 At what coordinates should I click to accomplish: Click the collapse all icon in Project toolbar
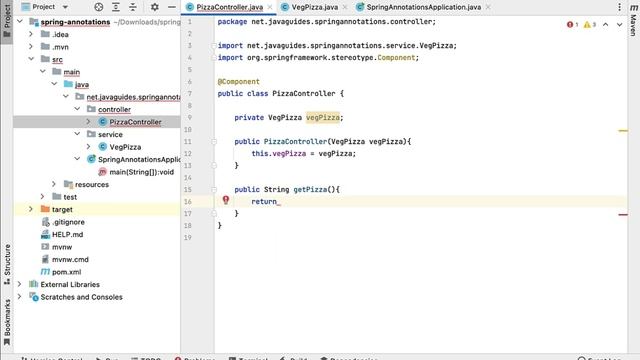click(x=133, y=7)
